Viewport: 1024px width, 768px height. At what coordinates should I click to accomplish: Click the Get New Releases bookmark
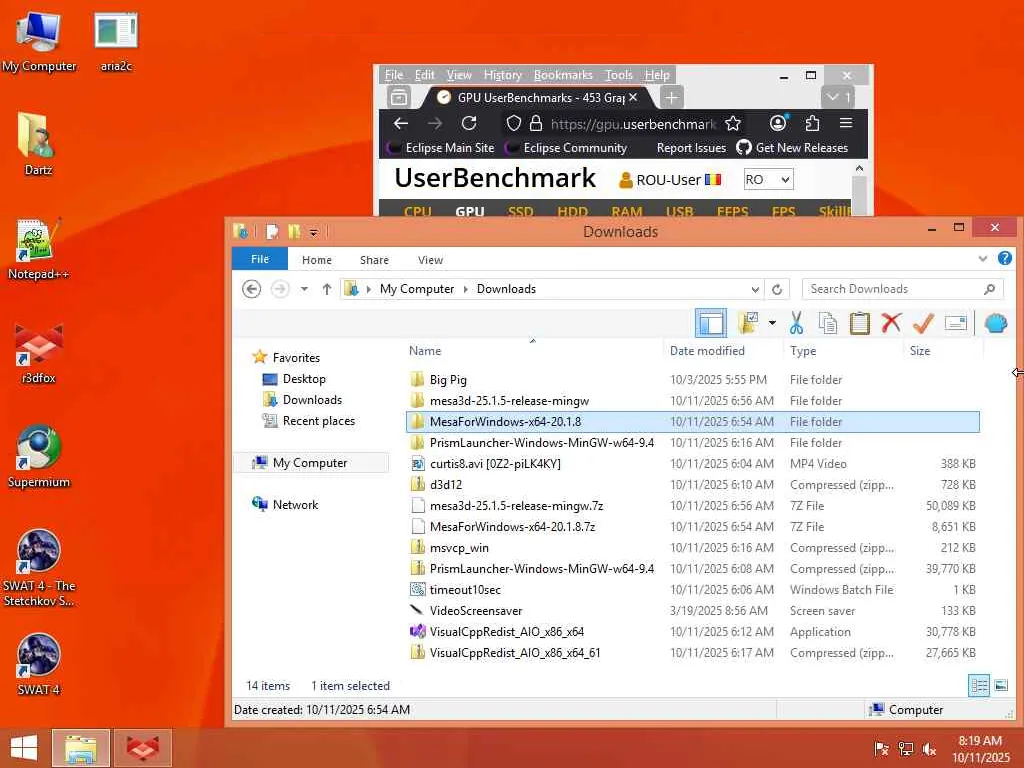(792, 148)
